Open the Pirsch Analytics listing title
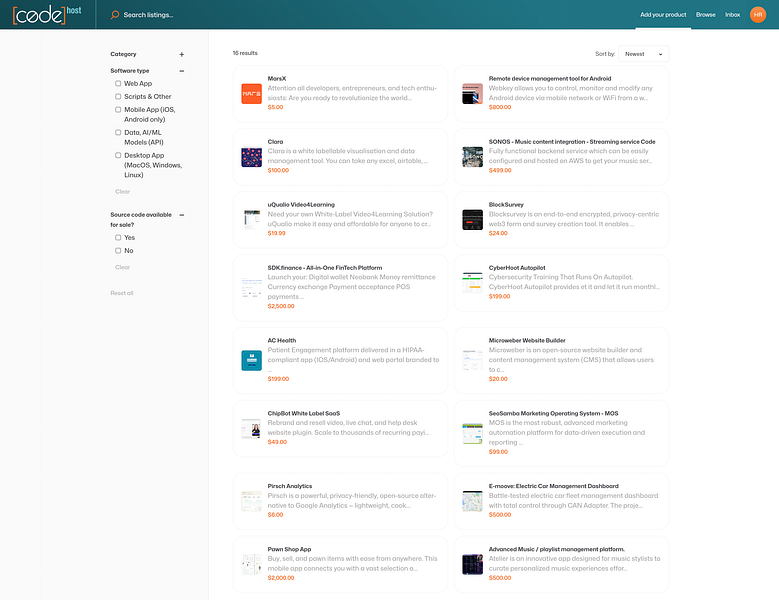The height and width of the screenshot is (600, 779). [x=290, y=486]
